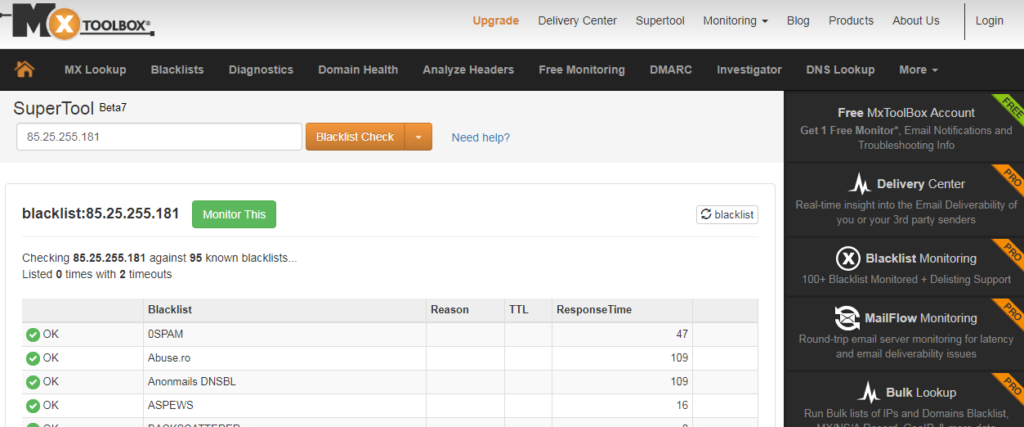
Task: Open Analyze Headers tab
Action: pos(468,70)
